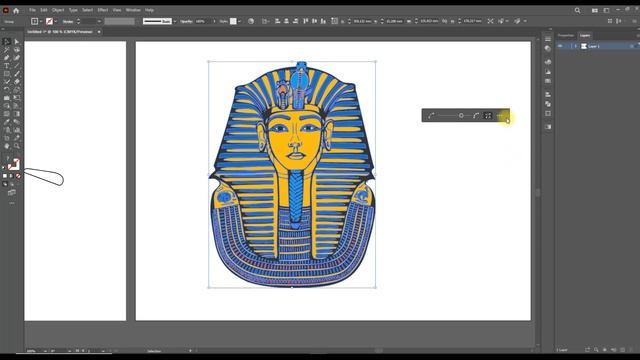This screenshot has height=360, width=640.
Task: Open Arrange Documents icon
Action: [x=595, y=10]
